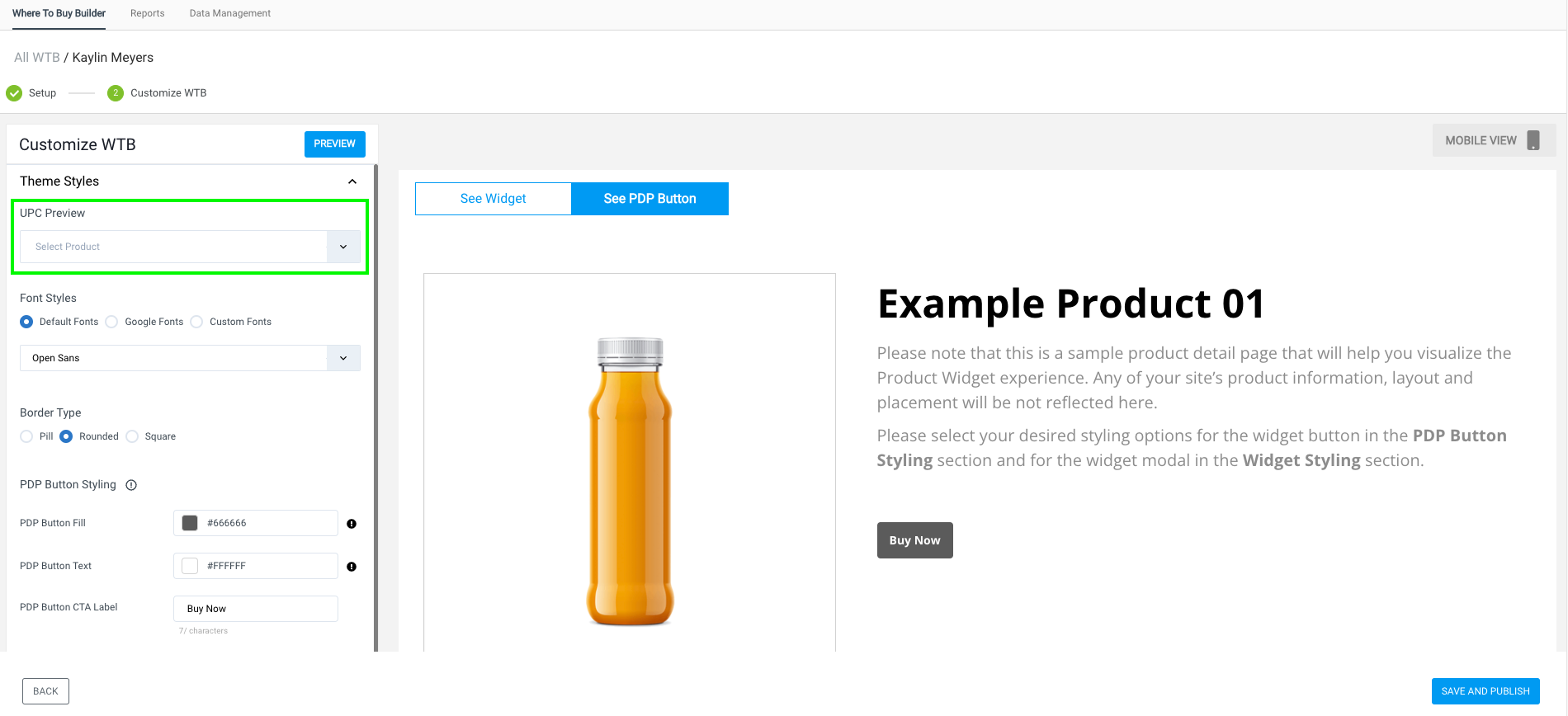Click the orange juice bottle product image
Viewport: 1568px width, 716px height.
point(630,481)
